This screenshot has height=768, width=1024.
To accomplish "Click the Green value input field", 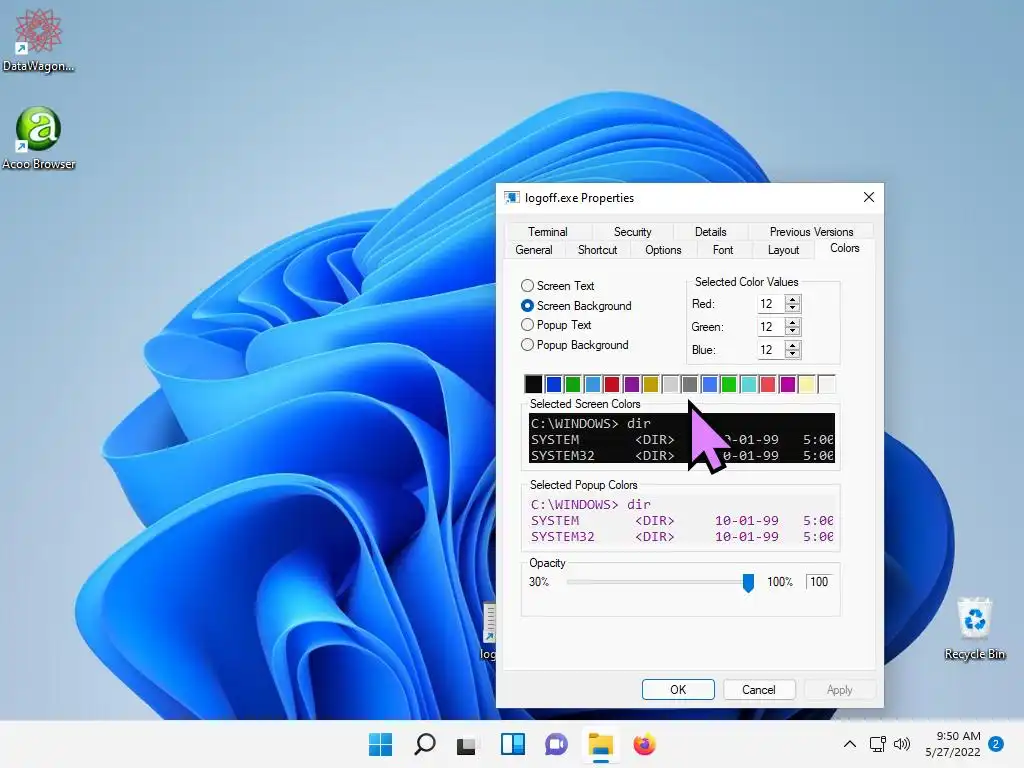I will [771, 327].
